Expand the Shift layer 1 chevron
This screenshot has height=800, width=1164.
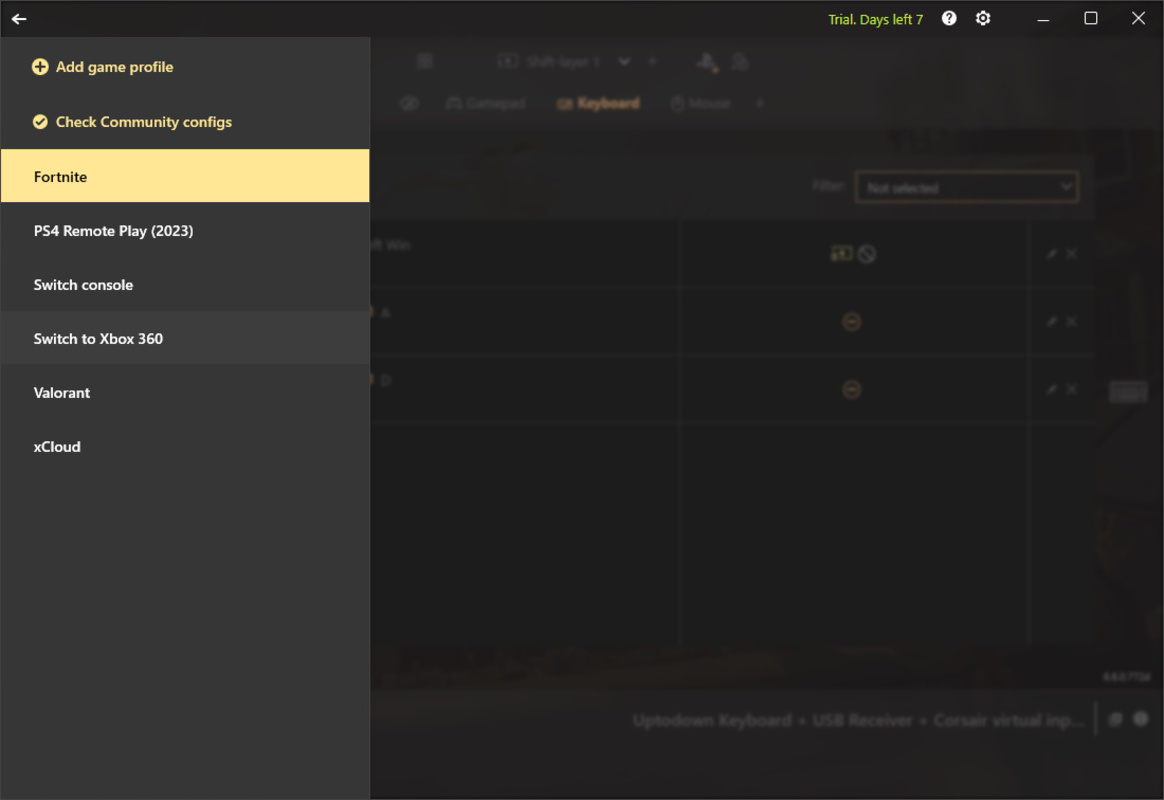click(624, 62)
